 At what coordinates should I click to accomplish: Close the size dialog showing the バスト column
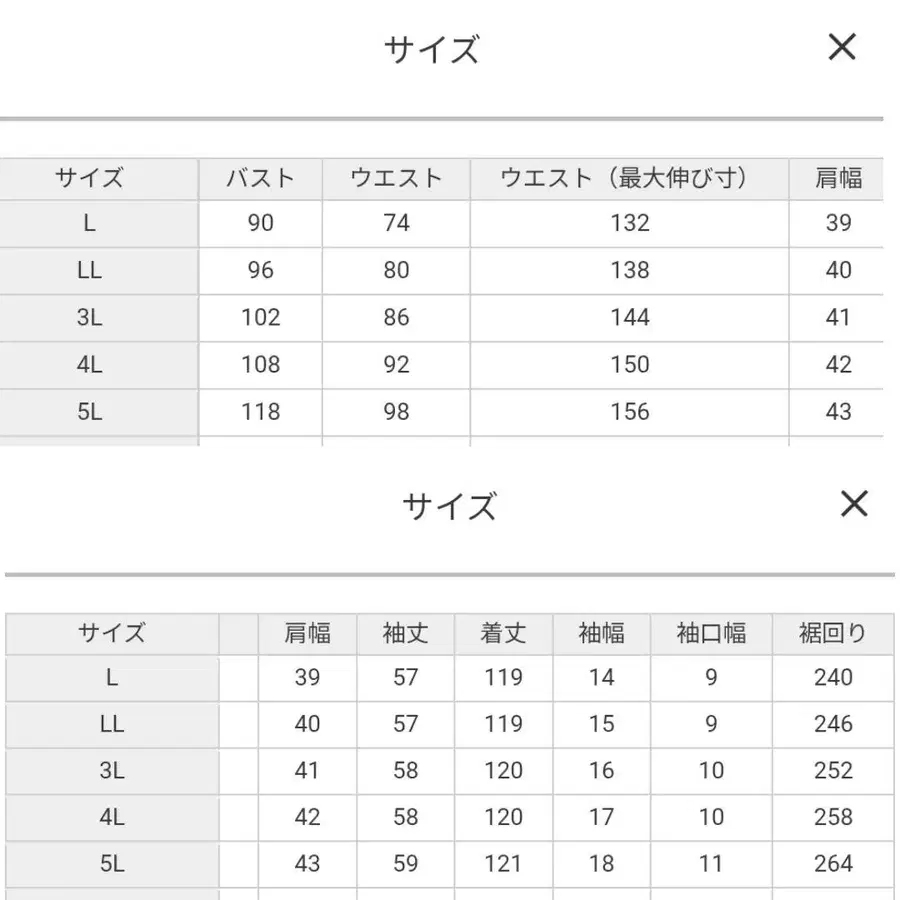(842, 47)
